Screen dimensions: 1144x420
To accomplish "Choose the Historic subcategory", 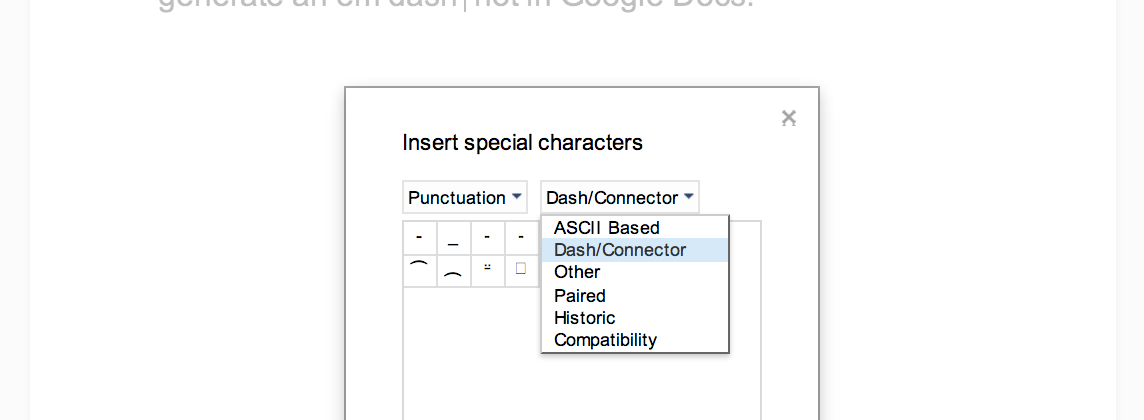I will (585, 317).
